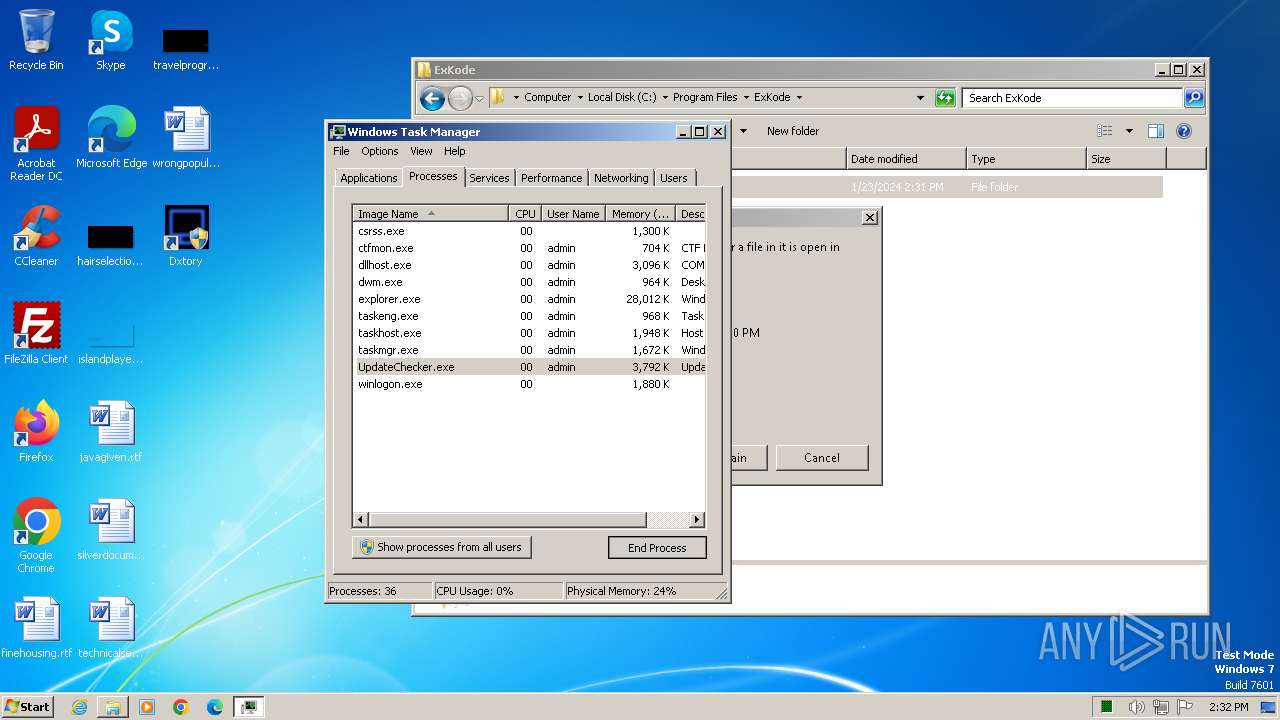Screen dimensions: 1280x720
Task: Click the Start button
Action: click(27, 707)
